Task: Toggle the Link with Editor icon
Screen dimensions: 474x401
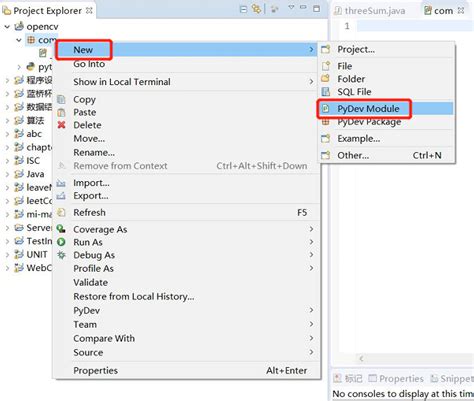Action: (x=256, y=9)
